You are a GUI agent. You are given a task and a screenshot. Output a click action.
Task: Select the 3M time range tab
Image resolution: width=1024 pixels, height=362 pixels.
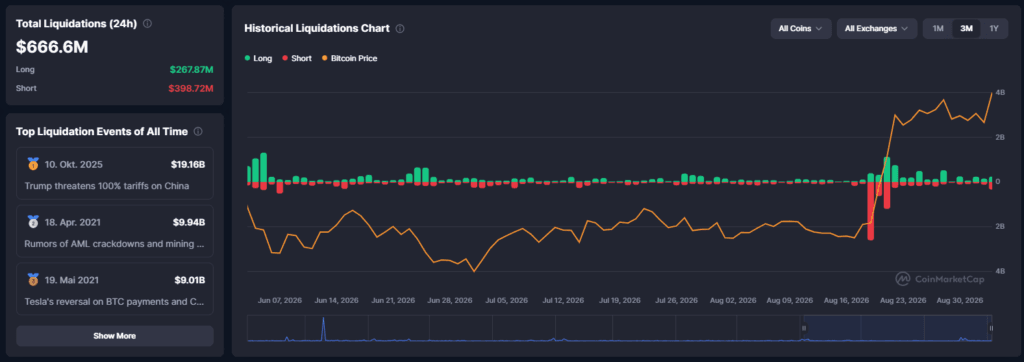[967, 29]
